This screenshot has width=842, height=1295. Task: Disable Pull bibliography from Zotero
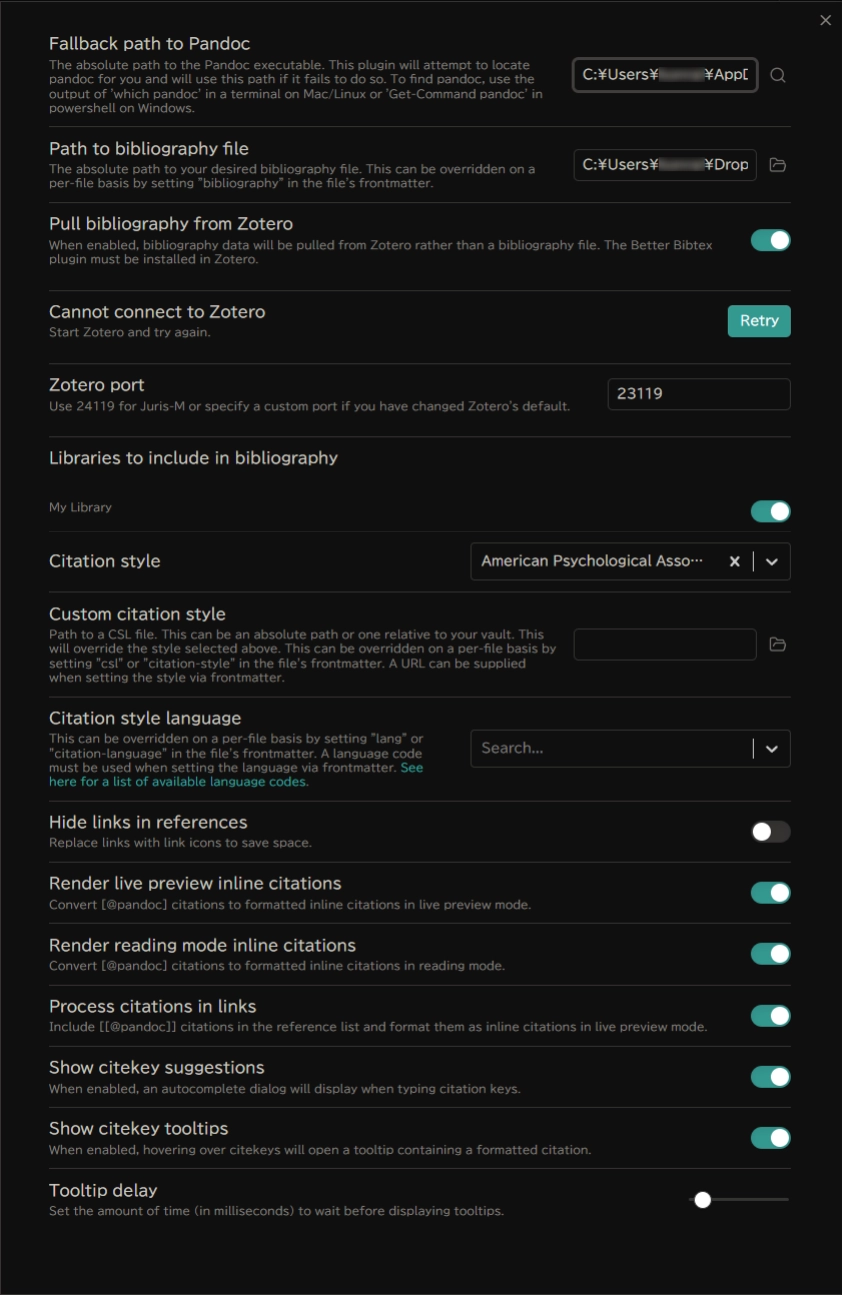tap(770, 240)
